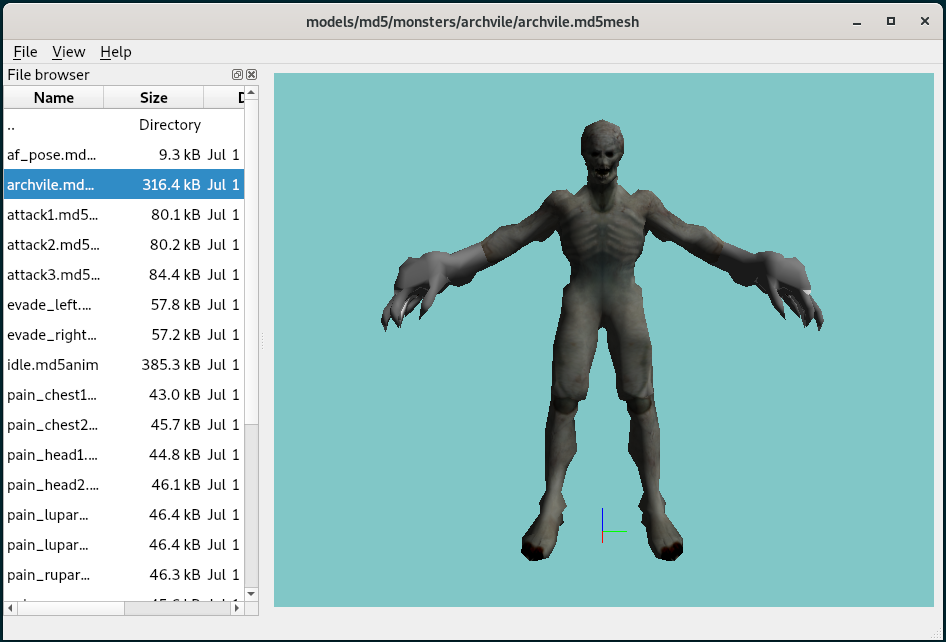
Task: Click horizontal scrollbar left arrow
Action: (11, 608)
